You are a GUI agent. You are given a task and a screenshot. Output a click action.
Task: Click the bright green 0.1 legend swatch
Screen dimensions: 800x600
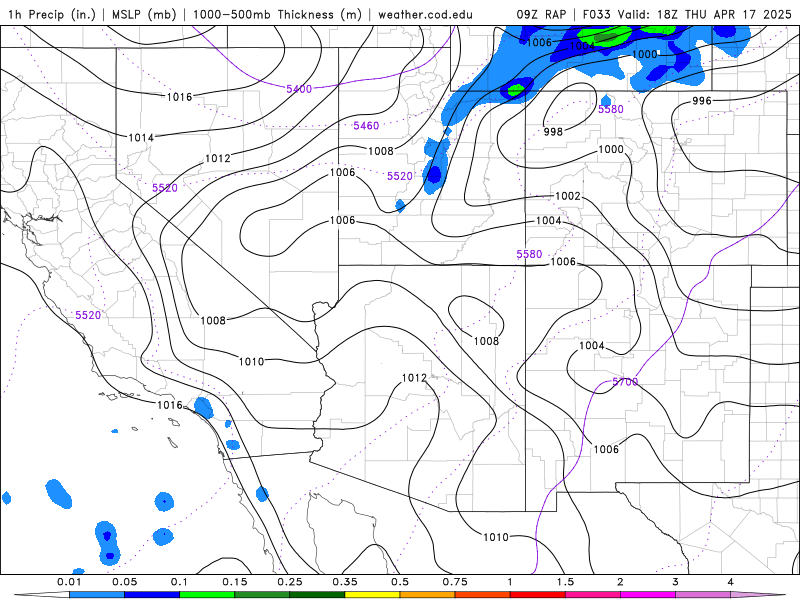pos(207,595)
